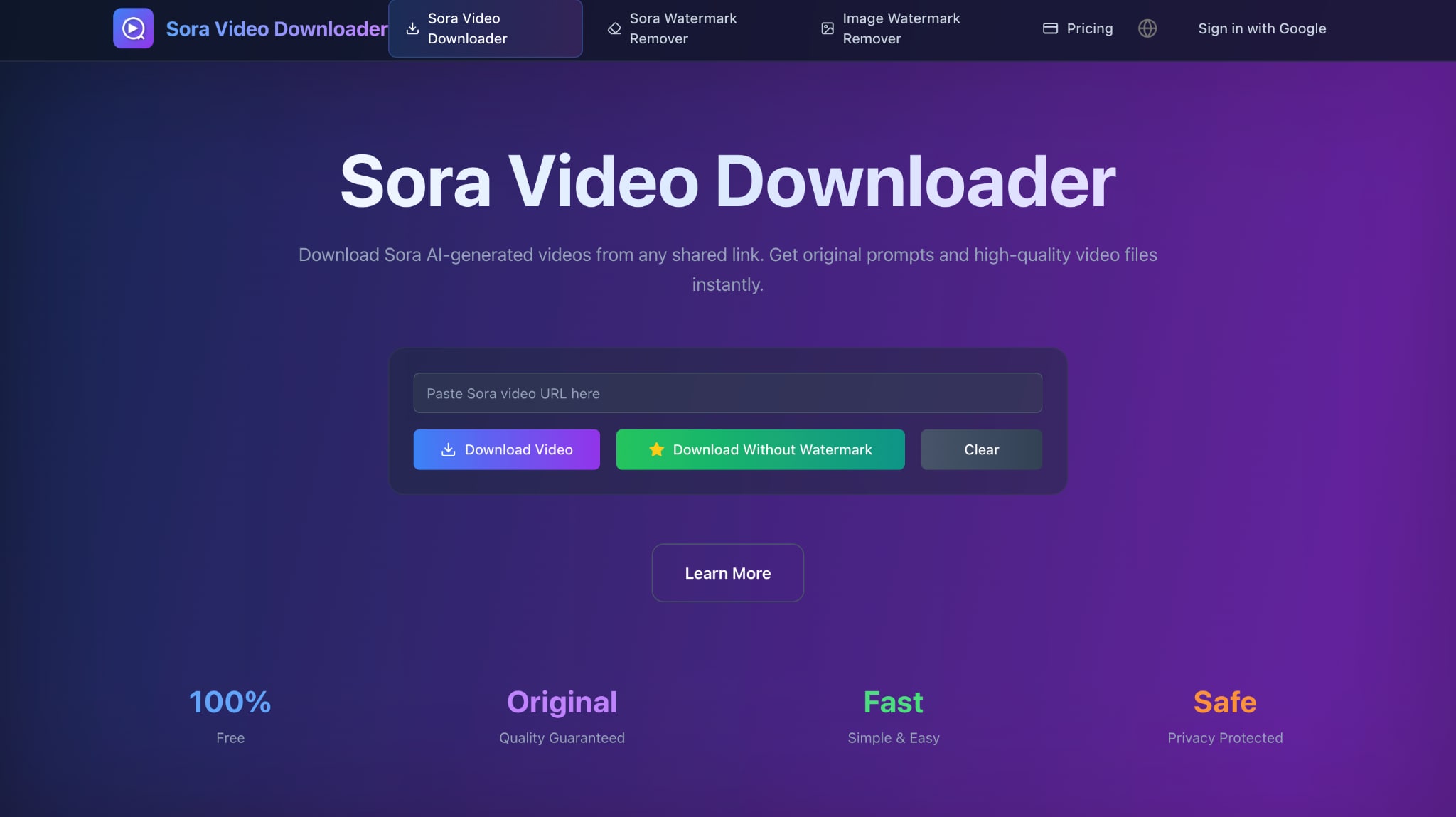Click the image icon next to Image Watermark Remover
The height and width of the screenshot is (817, 1456).
pos(827,28)
